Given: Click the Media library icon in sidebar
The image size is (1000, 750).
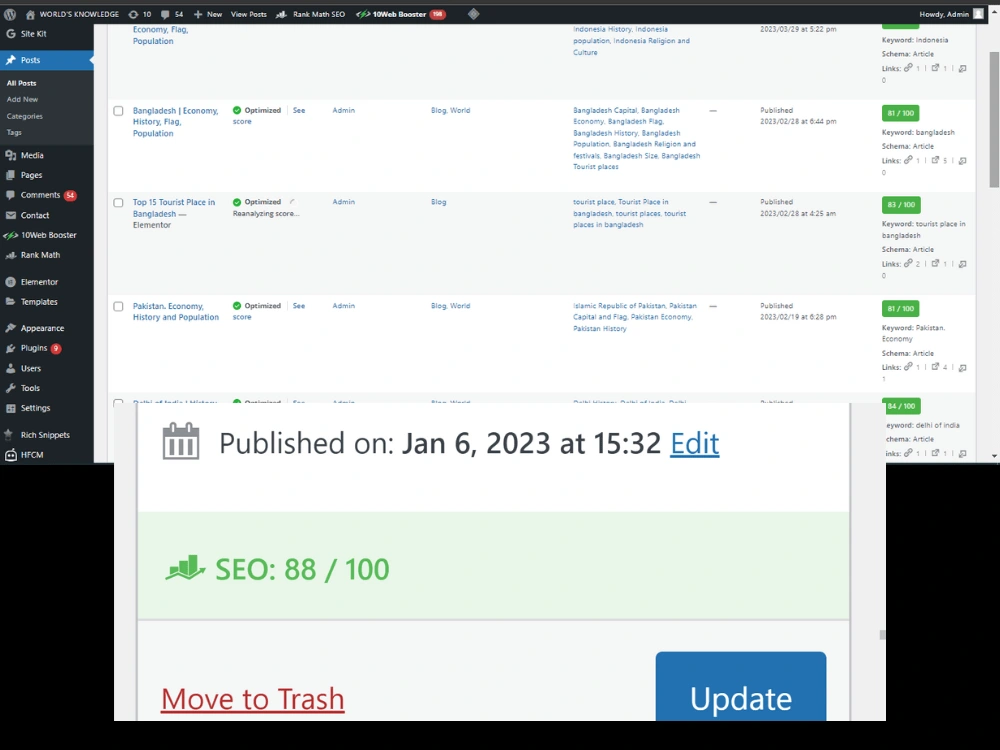Looking at the screenshot, I should [x=11, y=156].
